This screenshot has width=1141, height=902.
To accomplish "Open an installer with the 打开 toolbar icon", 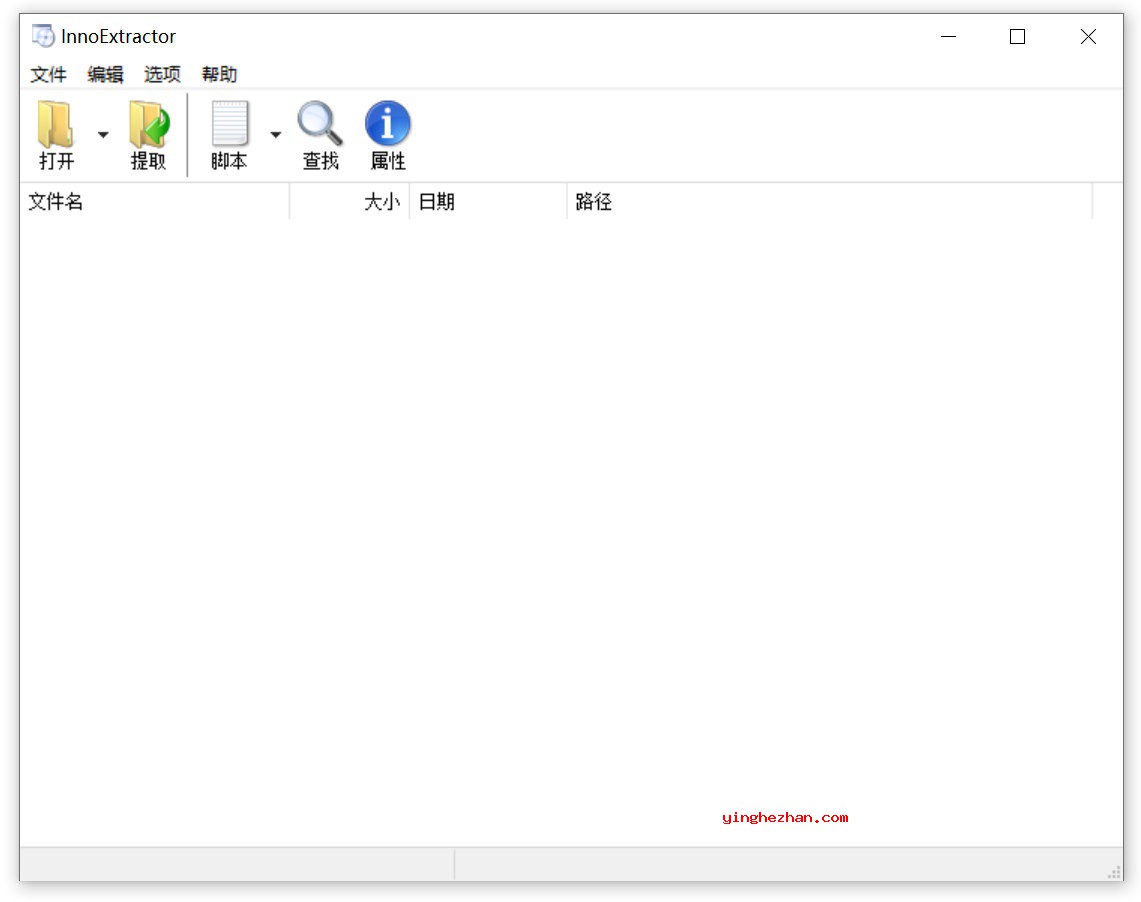I will click(x=55, y=135).
